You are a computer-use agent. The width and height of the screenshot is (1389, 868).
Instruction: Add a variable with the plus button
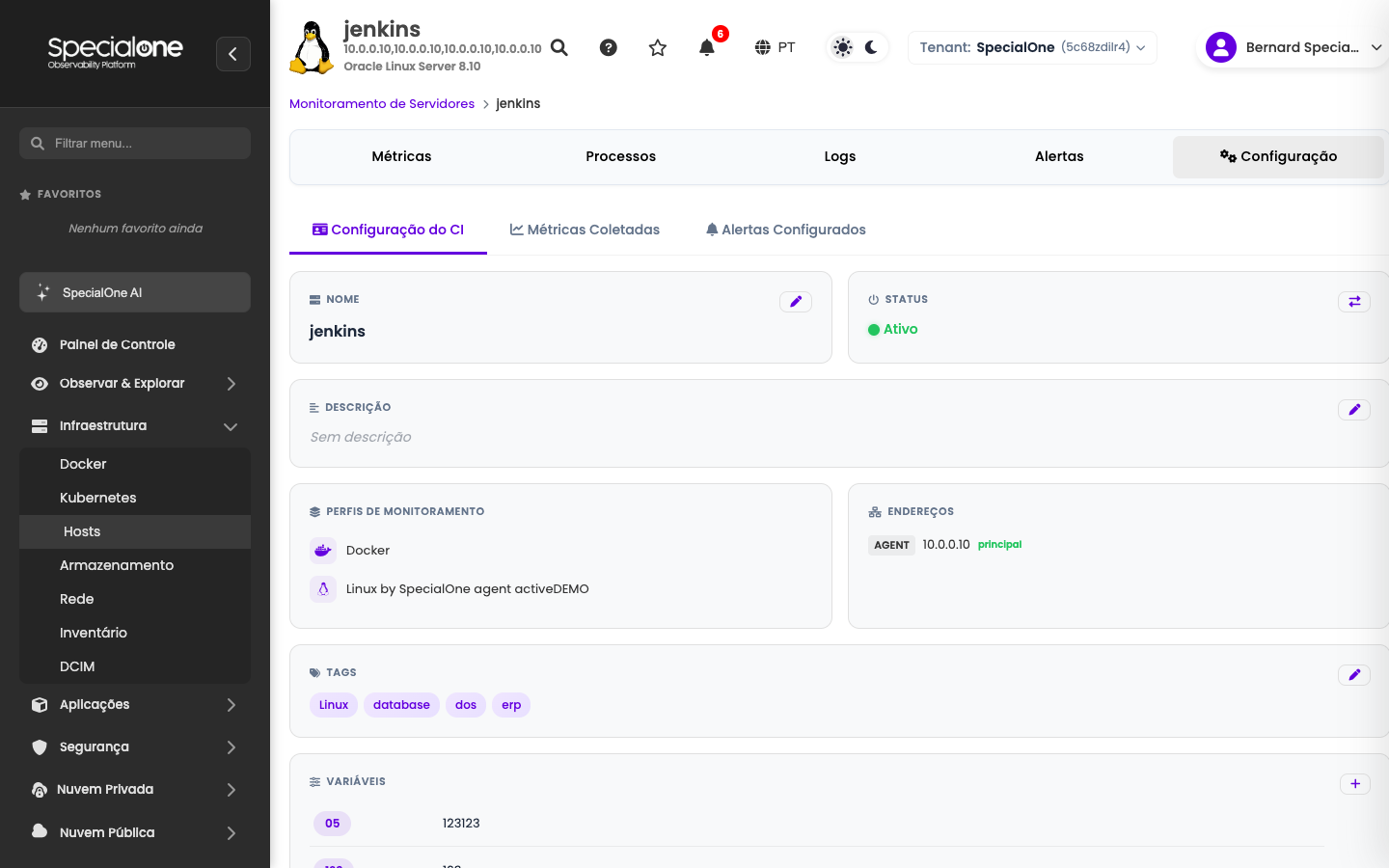click(1355, 784)
